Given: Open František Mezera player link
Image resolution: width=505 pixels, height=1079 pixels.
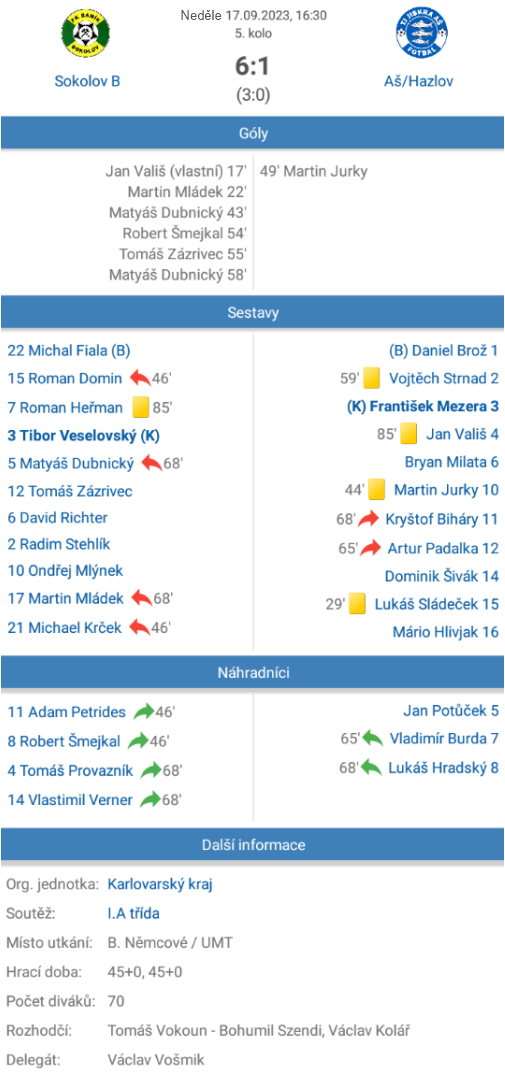Looking at the screenshot, I should [x=424, y=406].
